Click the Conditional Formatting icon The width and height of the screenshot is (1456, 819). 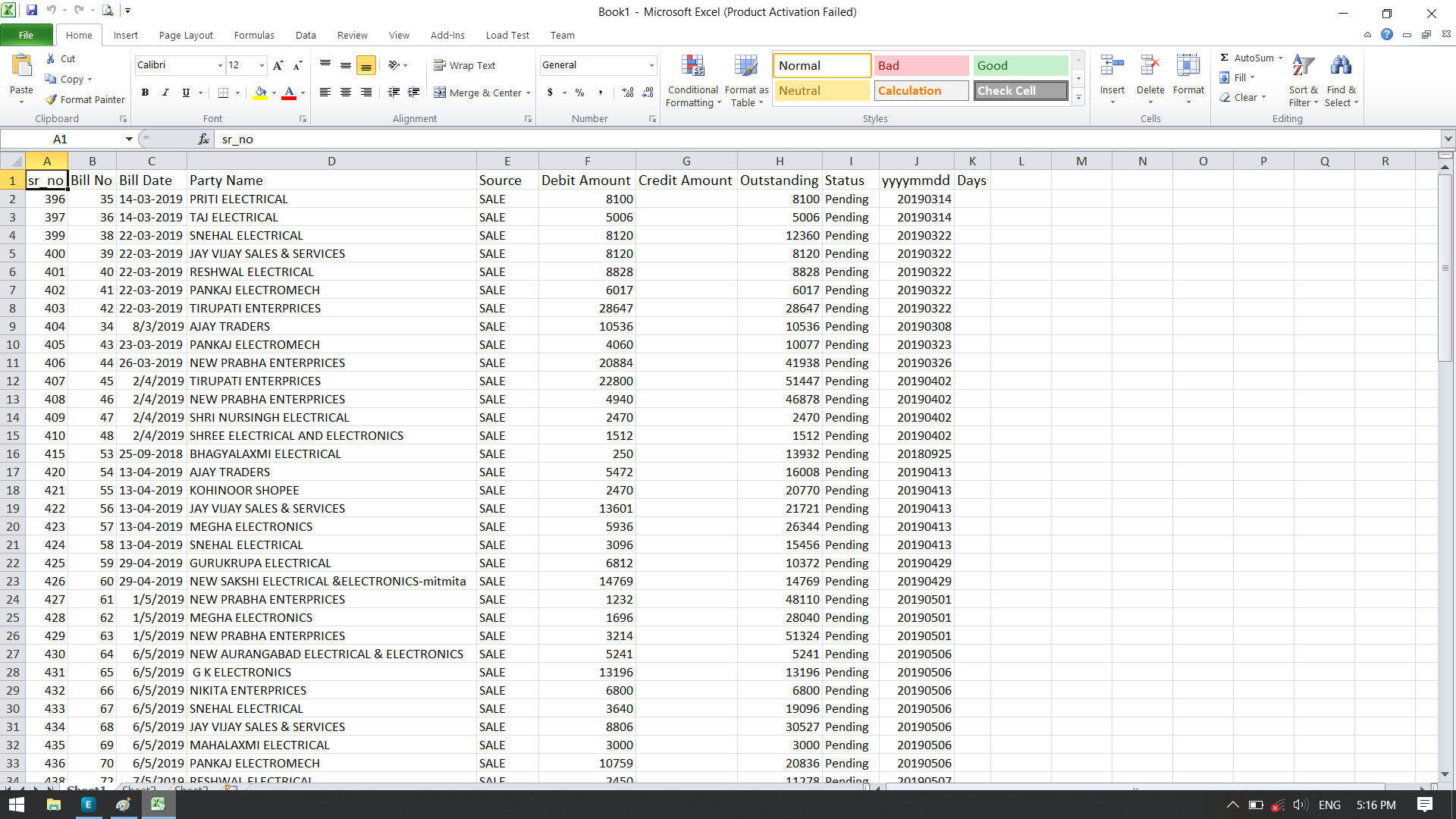click(692, 67)
